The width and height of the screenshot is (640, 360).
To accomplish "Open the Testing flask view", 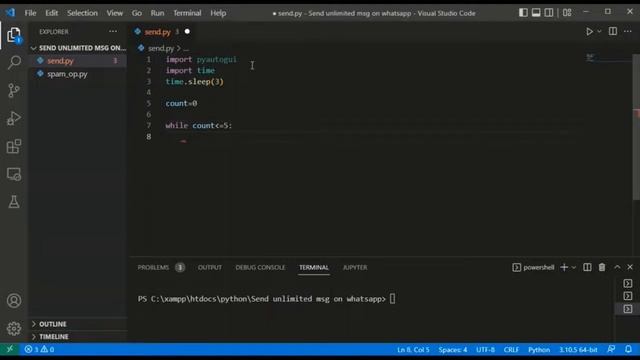I will coord(14,202).
